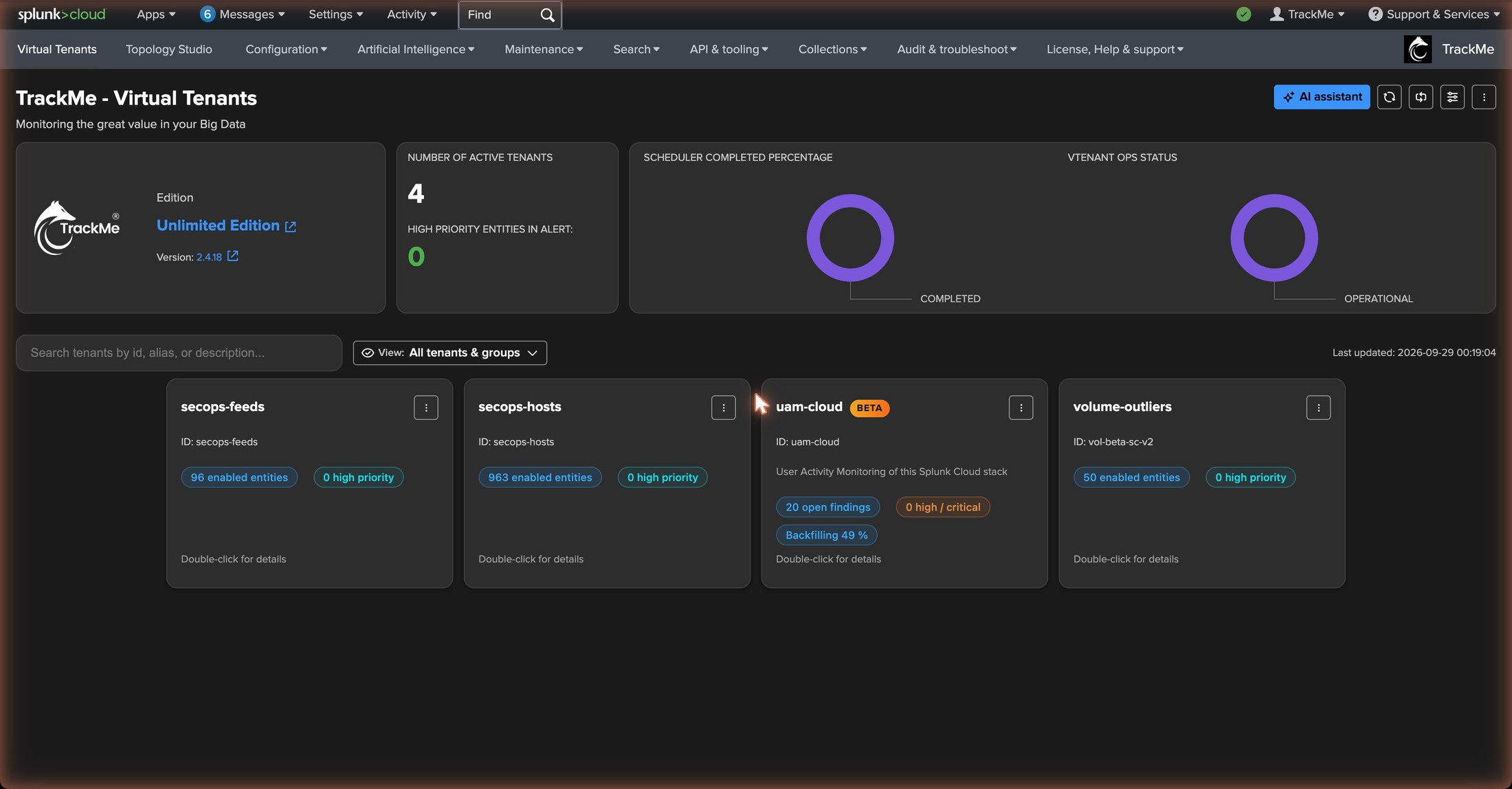Click the Backfilling 49 % badge
Image resolution: width=1512 pixels, height=789 pixels.
tap(827, 535)
